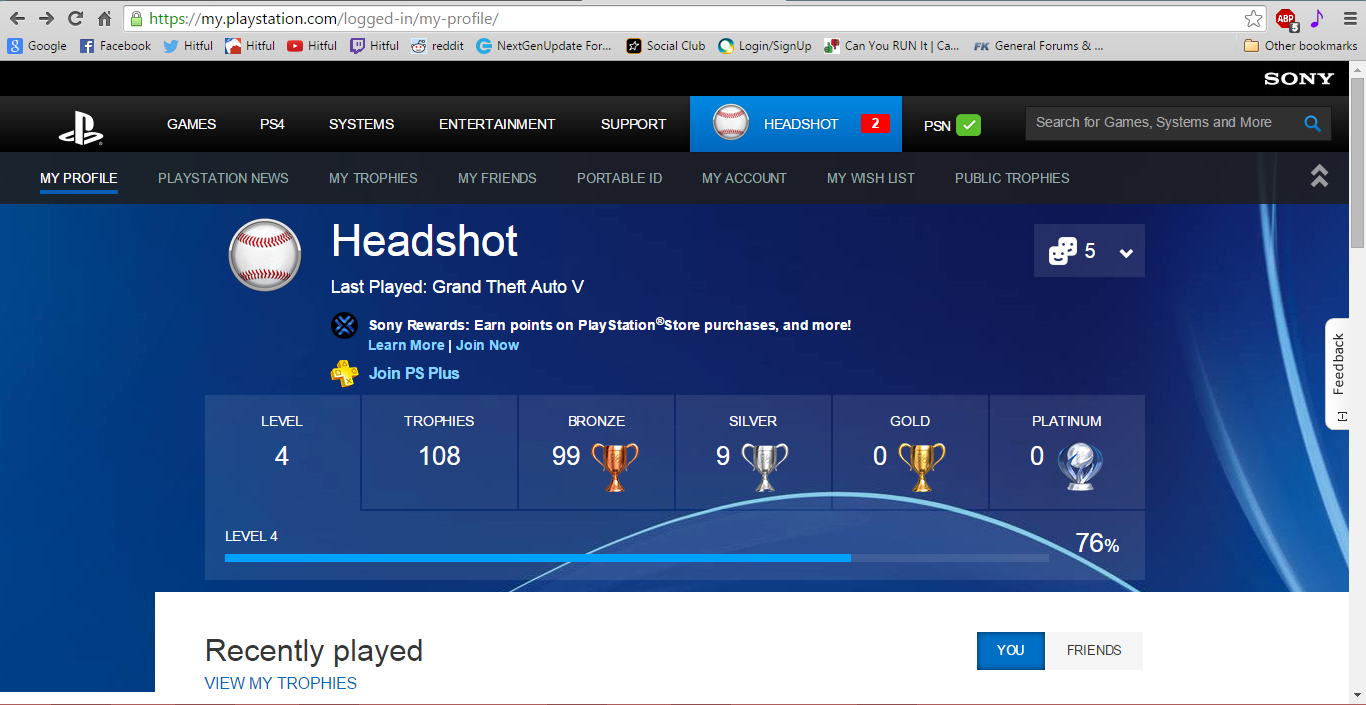
Task: Click HEADSHOT username in the header
Action: point(801,124)
